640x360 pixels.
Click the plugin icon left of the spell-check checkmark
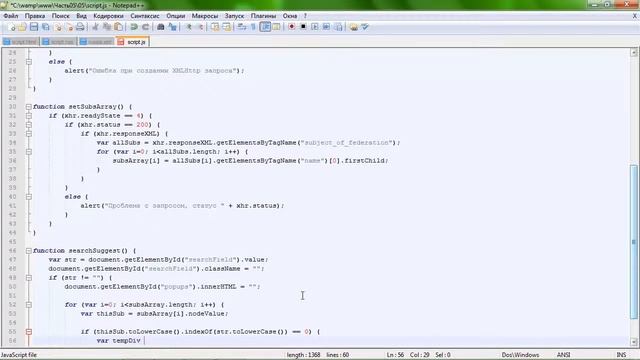(353, 27)
